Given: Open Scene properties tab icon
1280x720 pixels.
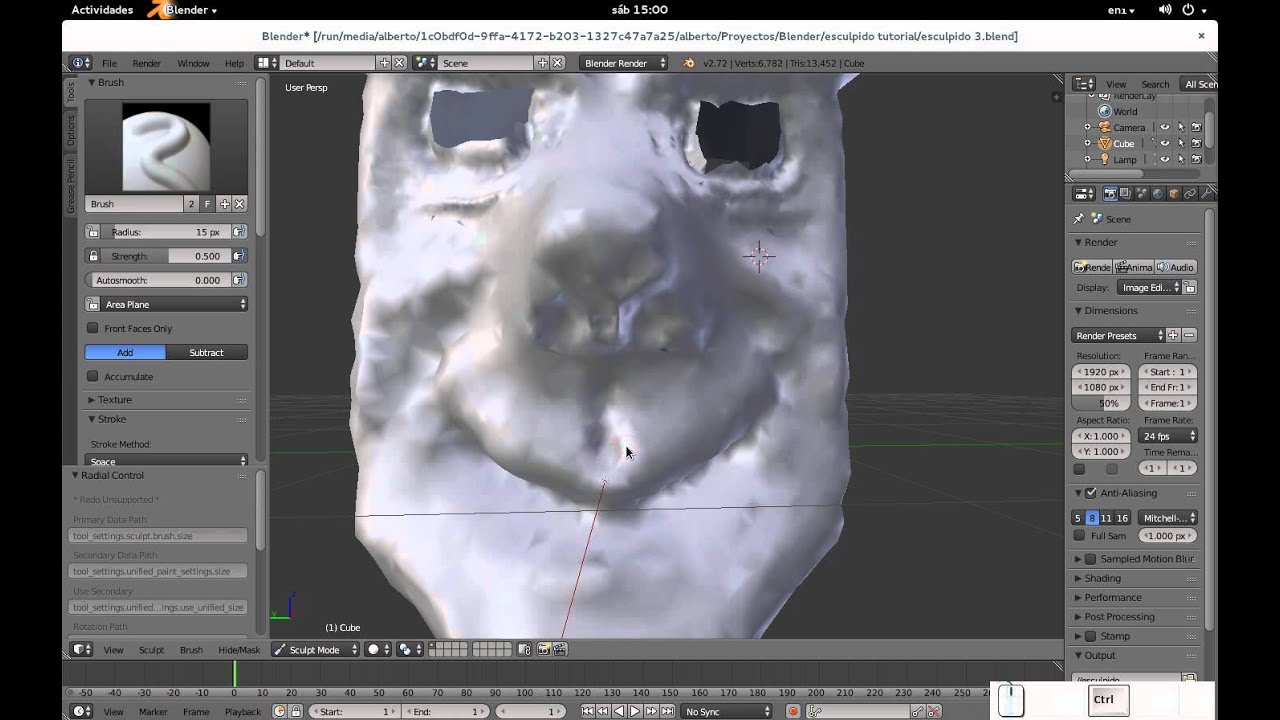Looking at the screenshot, I should point(1141,194).
